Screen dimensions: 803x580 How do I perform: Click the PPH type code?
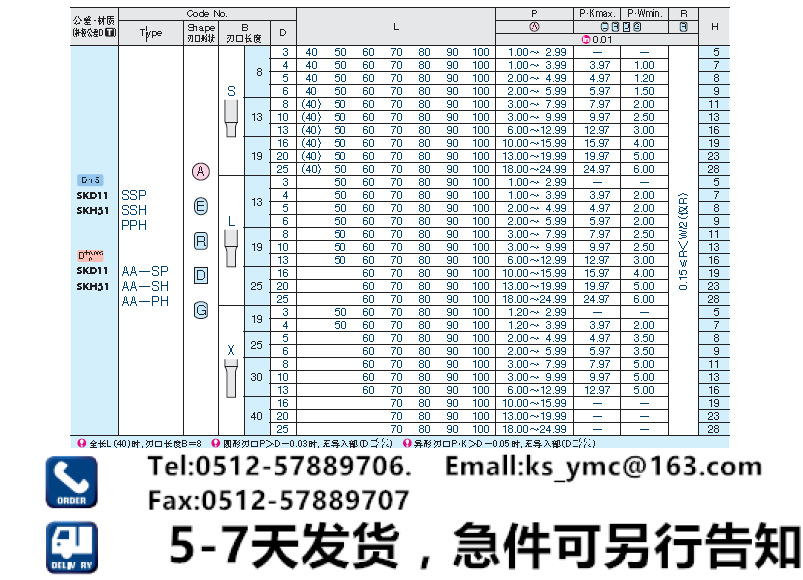(x=134, y=225)
